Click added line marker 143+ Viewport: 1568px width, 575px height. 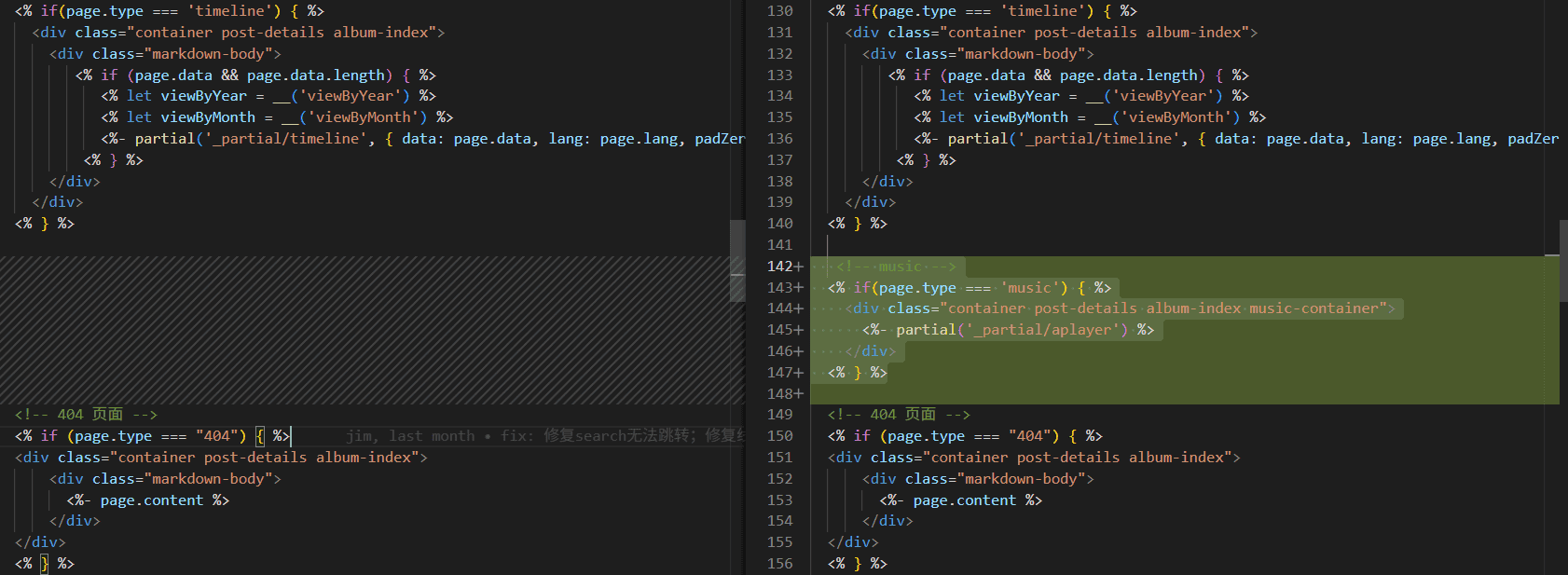785,288
